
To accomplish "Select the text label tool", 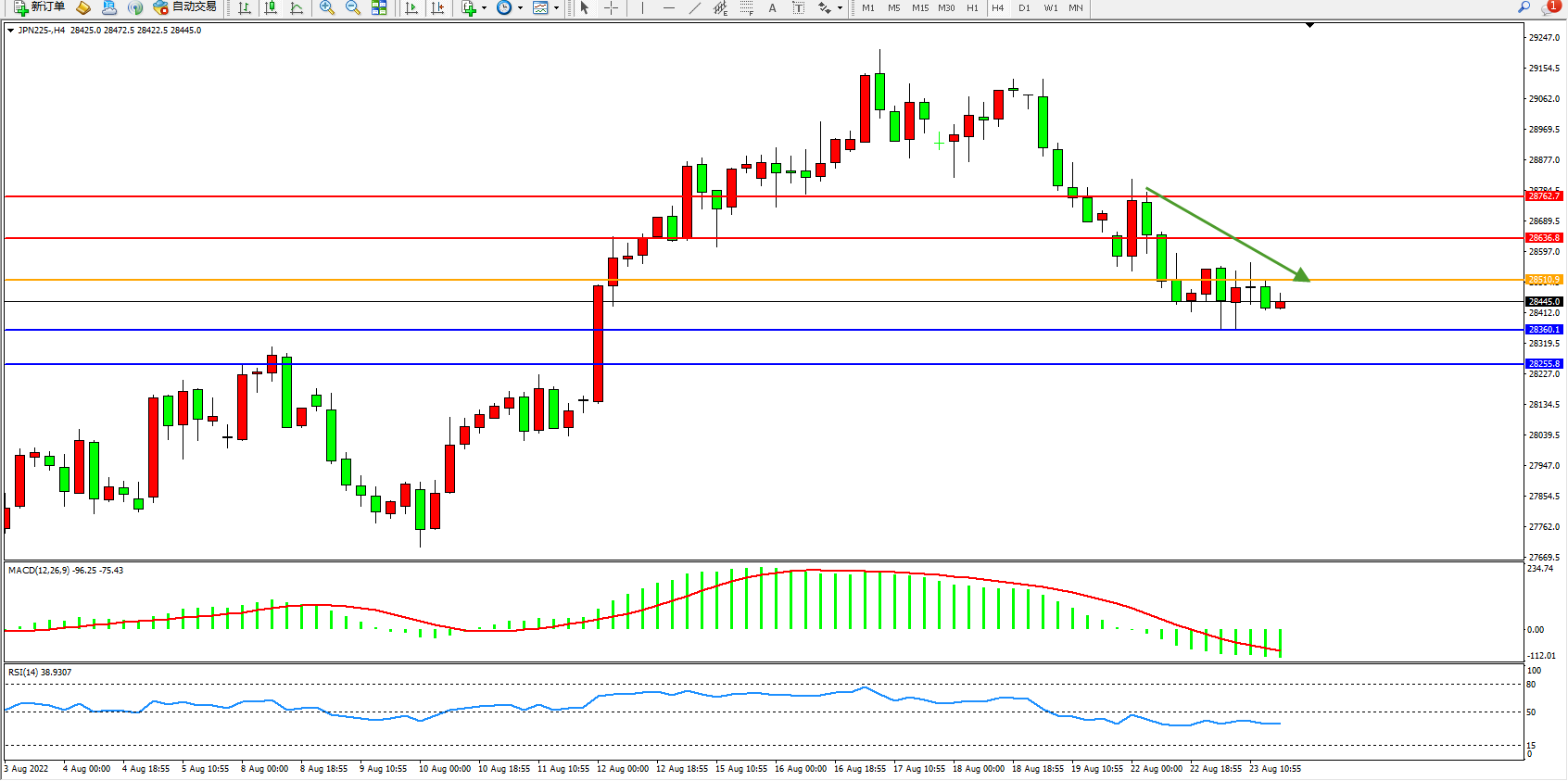I will click(798, 7).
